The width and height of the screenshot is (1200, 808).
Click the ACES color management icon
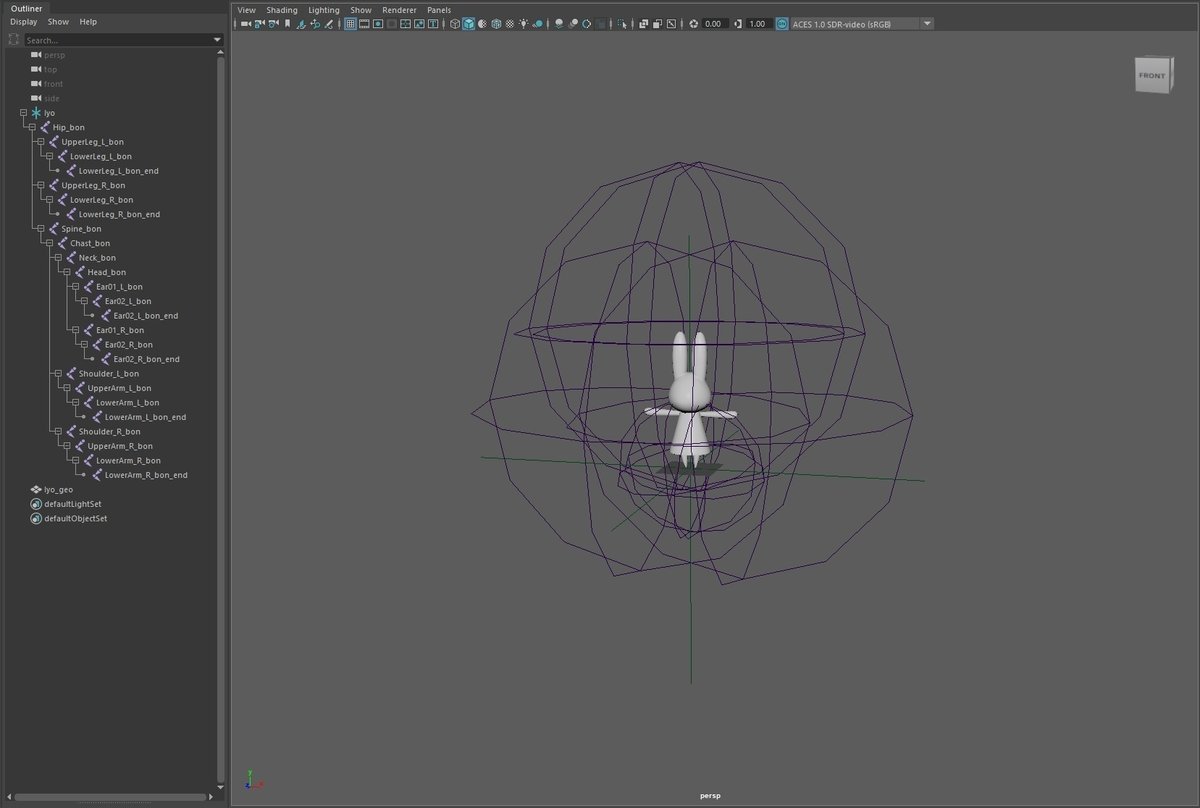coord(782,24)
